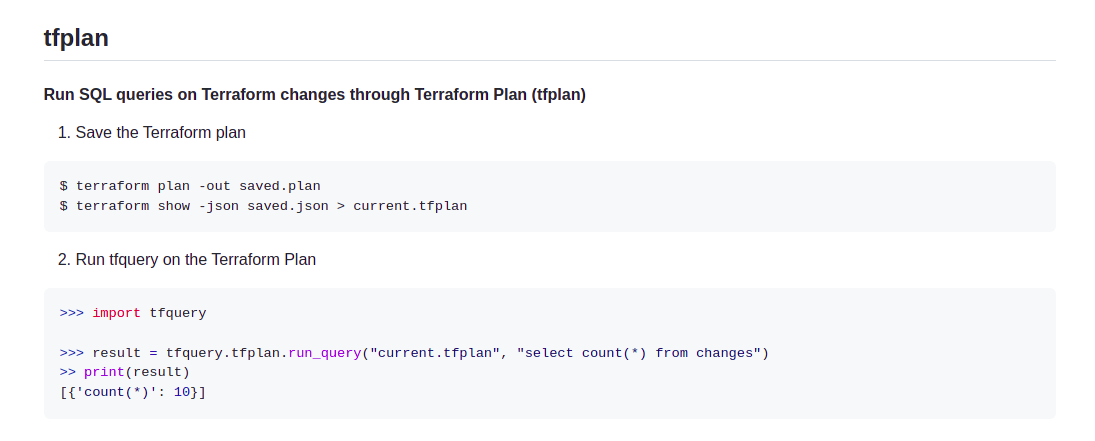
Task: Click 'saved.json' in the second shell command
Action: [x=288, y=206]
